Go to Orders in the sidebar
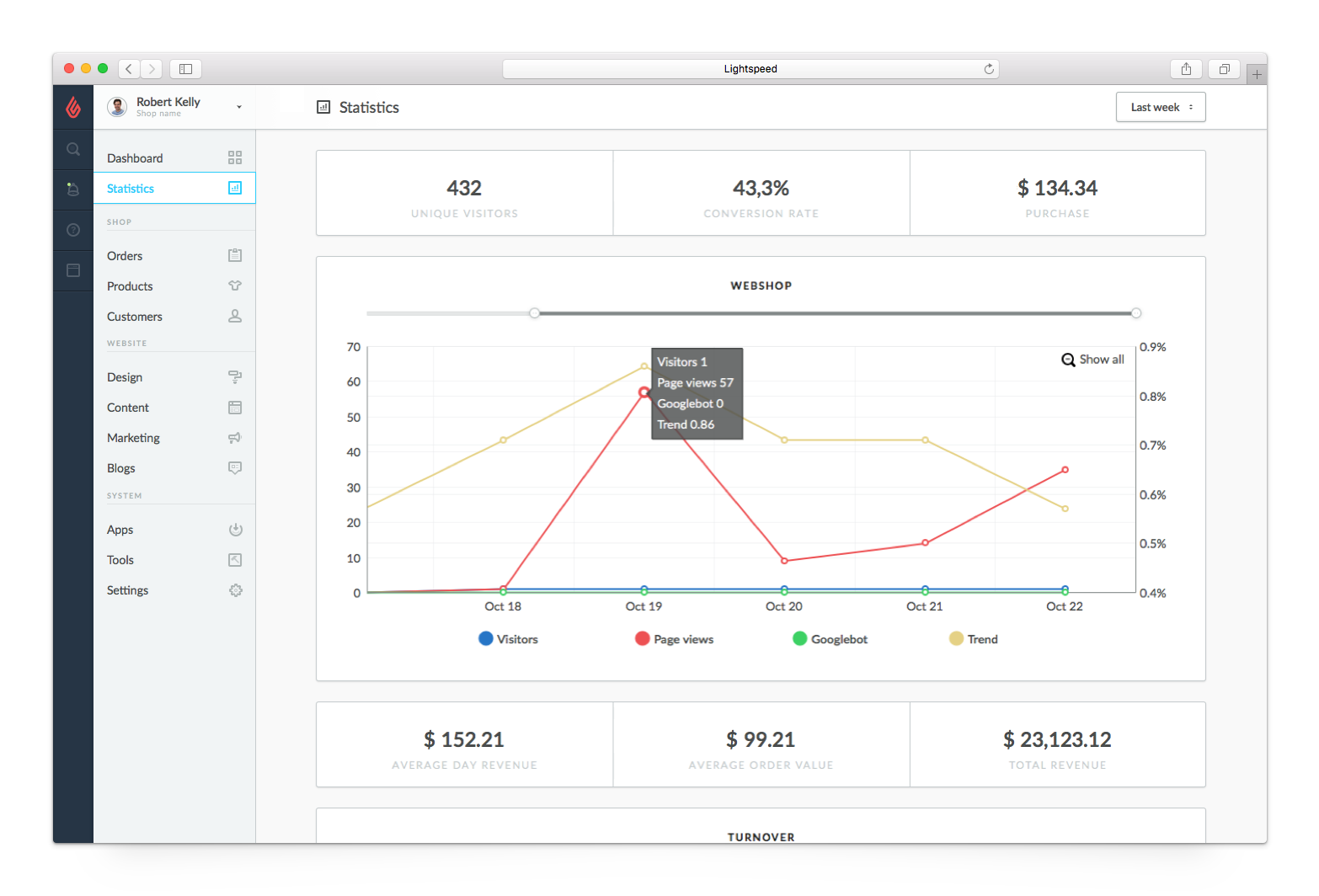Screen dimensions: 1319x896 tap(125, 256)
